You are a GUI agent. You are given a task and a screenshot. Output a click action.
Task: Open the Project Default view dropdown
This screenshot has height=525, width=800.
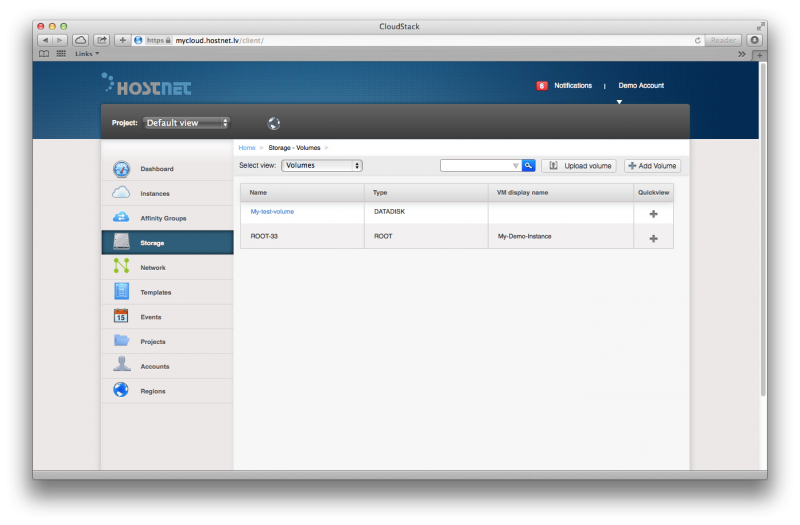click(186, 123)
